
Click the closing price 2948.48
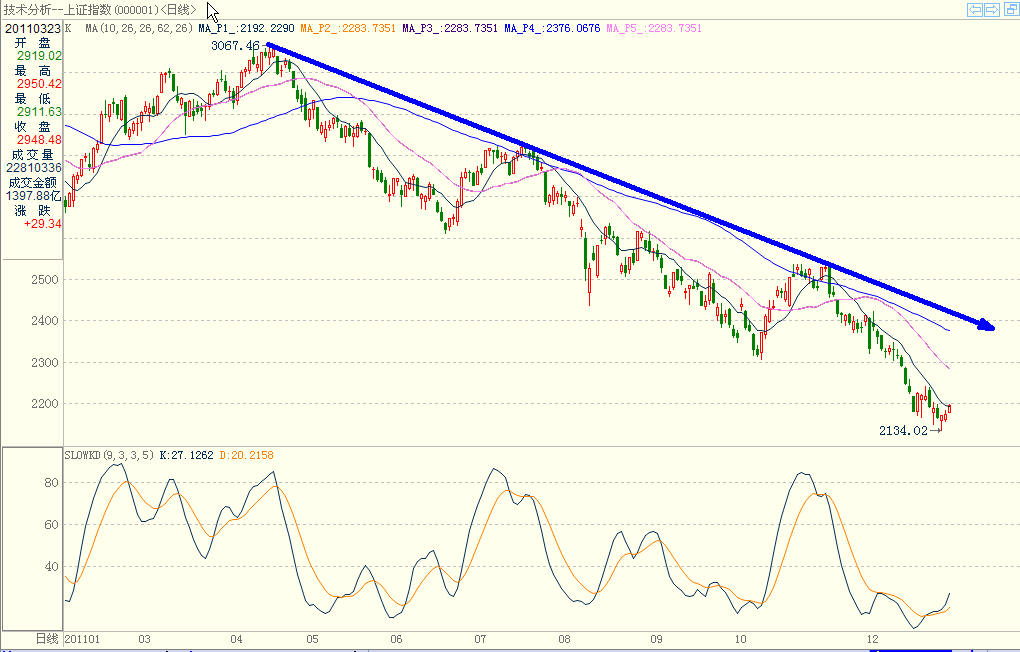39,140
